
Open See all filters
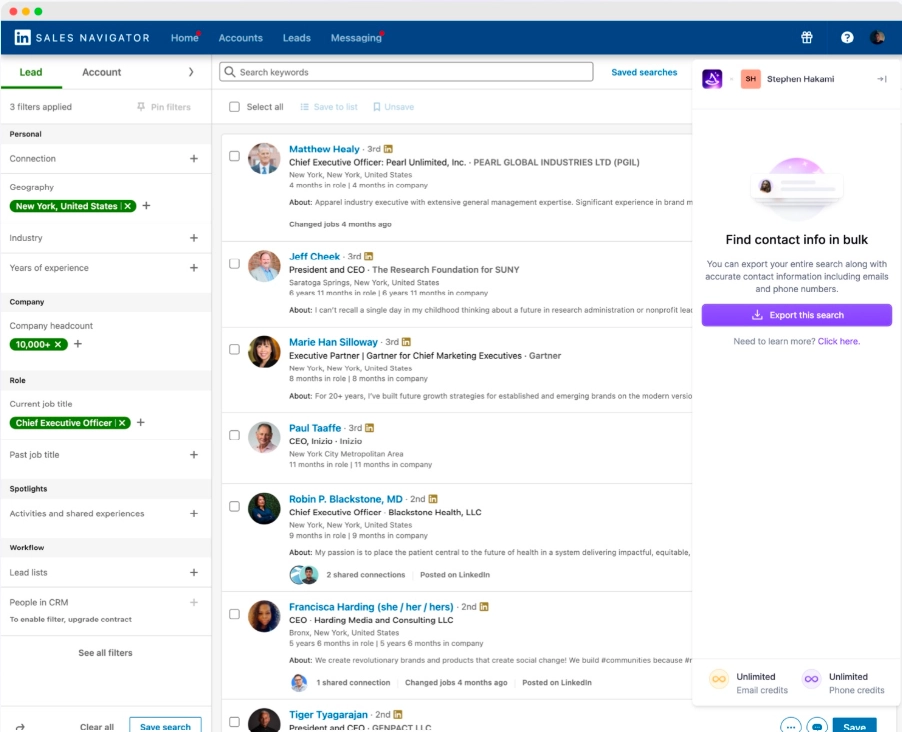tap(105, 653)
